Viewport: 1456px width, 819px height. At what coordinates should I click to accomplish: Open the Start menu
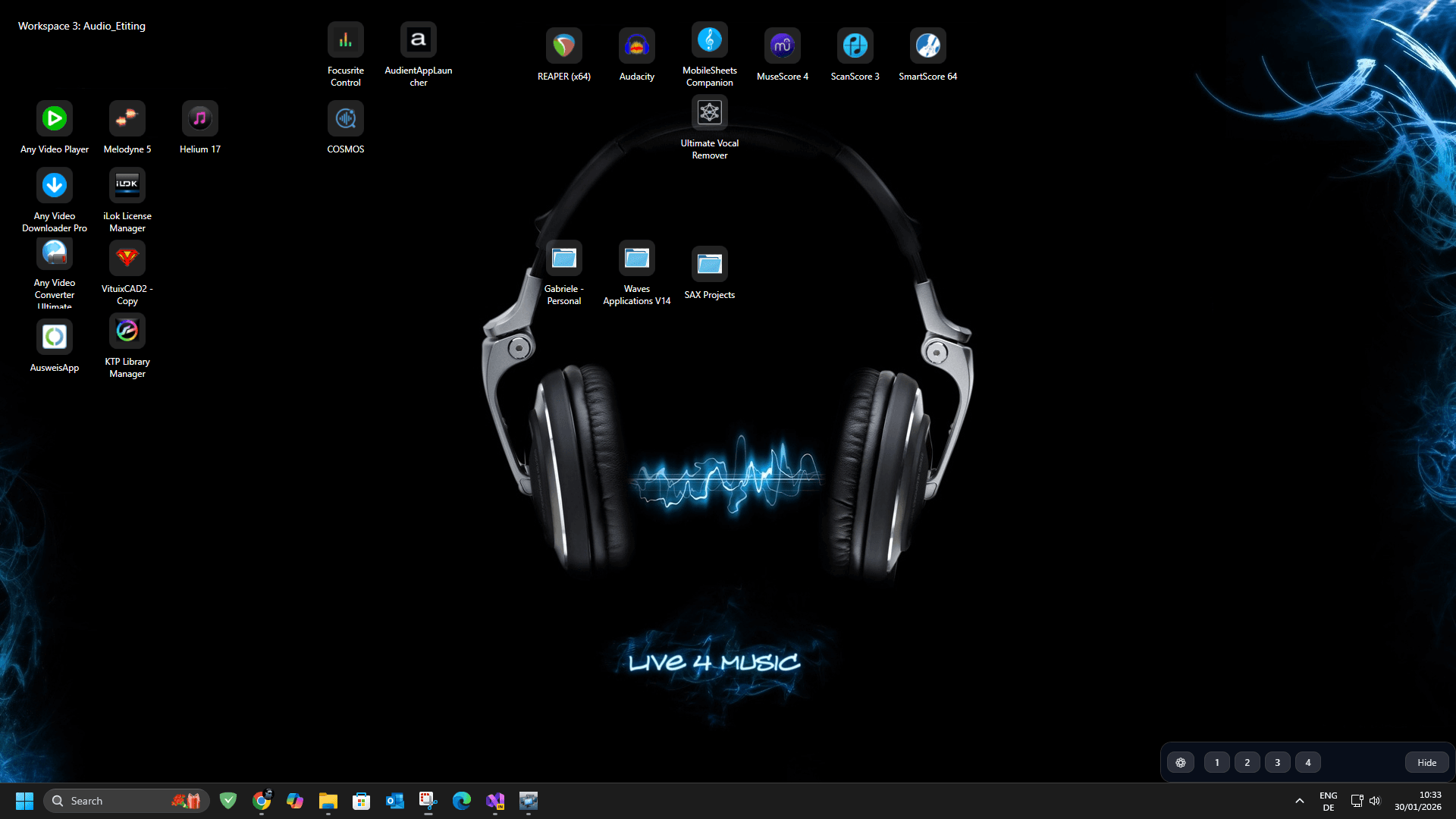24,800
